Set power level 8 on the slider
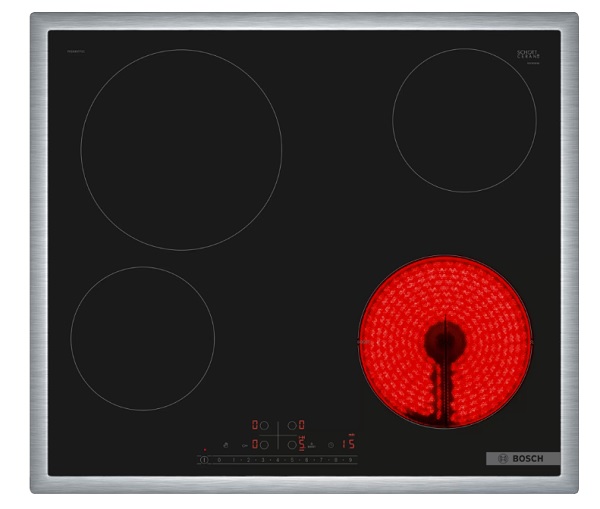Viewport: 600px width, 509px height. tap(336, 460)
